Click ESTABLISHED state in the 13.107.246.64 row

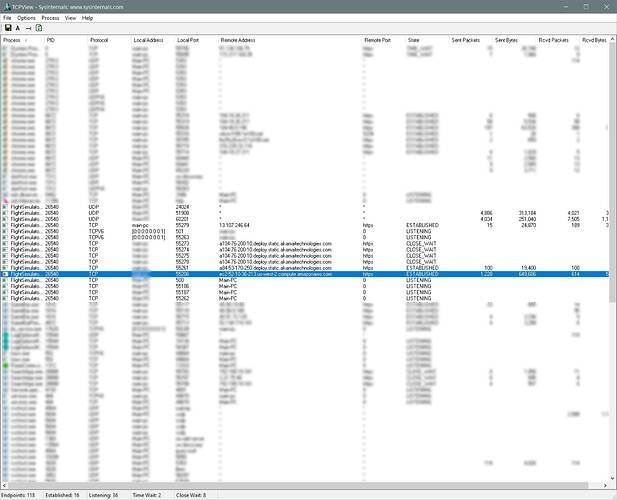[x=422, y=225]
